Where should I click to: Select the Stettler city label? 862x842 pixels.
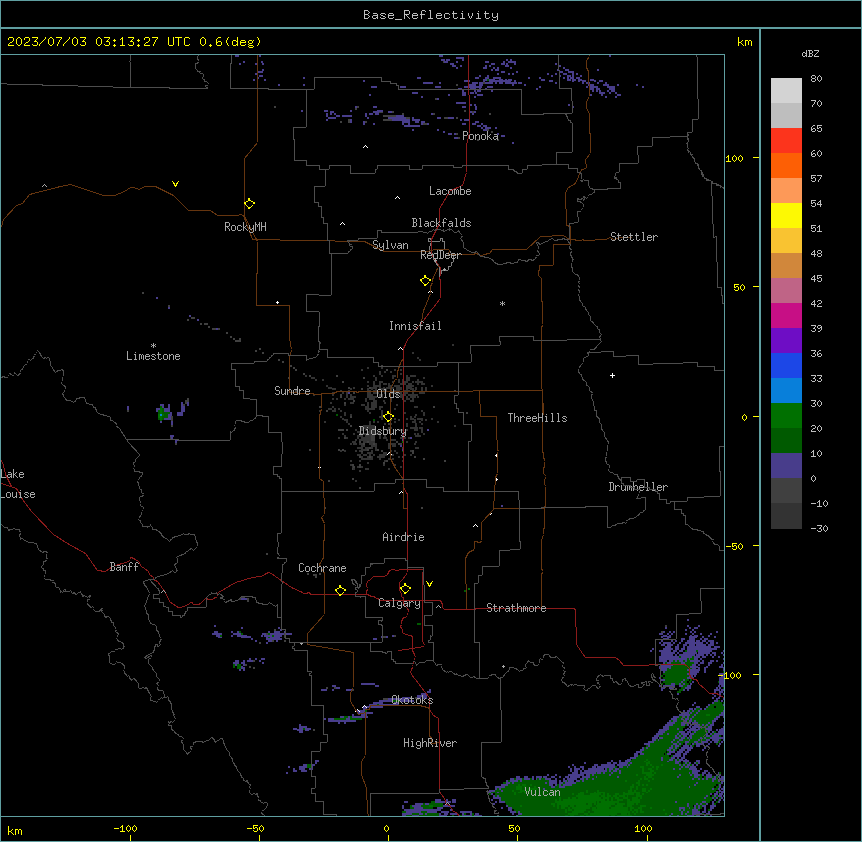[634, 237]
